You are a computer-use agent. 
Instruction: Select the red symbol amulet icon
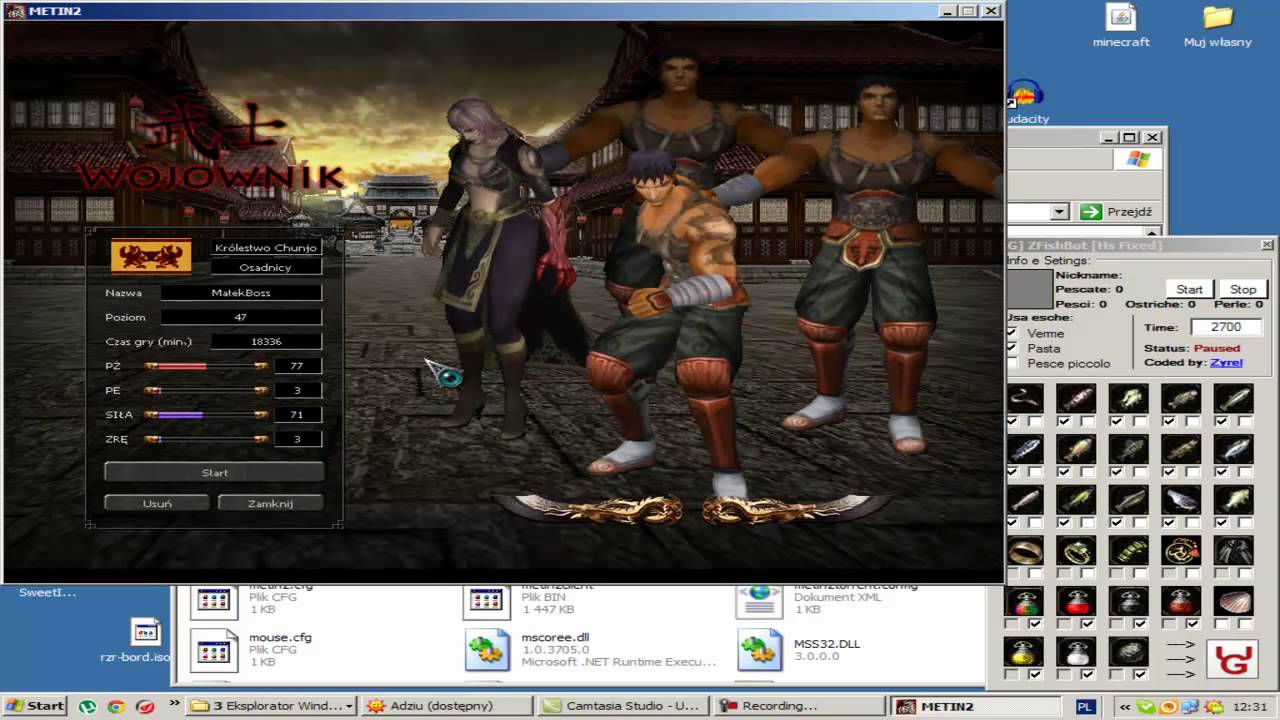pyautogui.click(x=1181, y=550)
